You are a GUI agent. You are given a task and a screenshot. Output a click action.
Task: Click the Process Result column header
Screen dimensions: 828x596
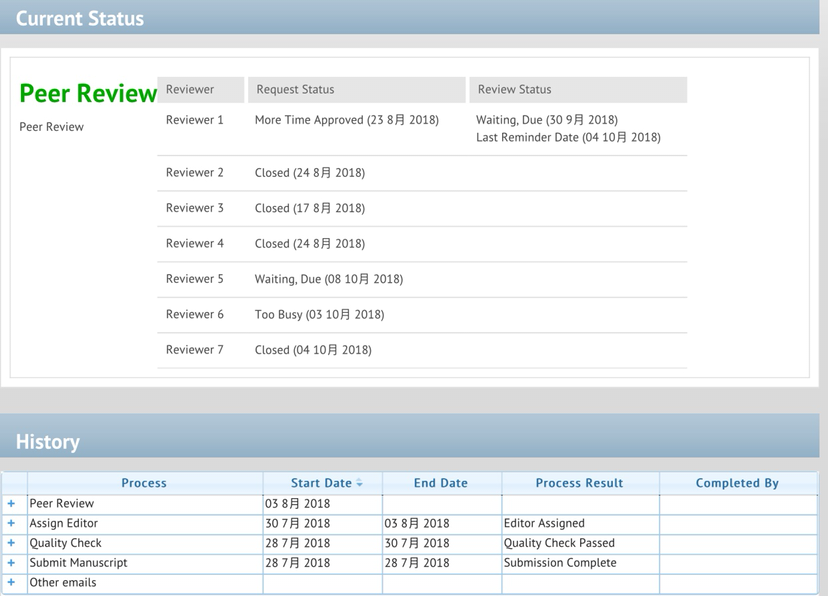point(579,483)
